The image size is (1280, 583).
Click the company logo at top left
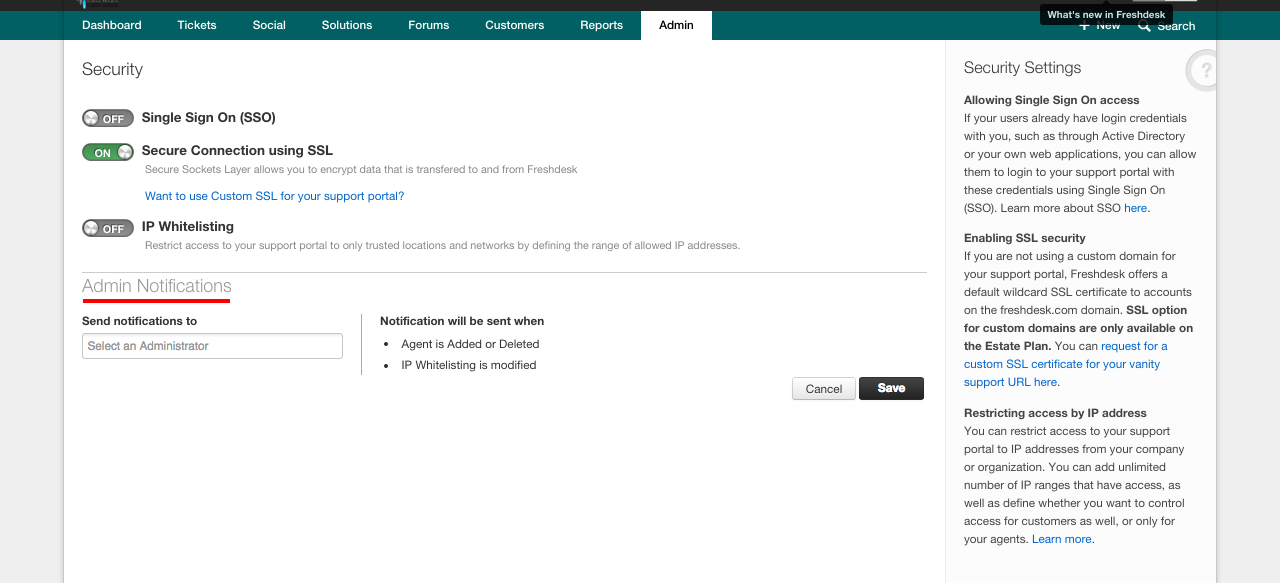pyautogui.click(x=95, y=4)
